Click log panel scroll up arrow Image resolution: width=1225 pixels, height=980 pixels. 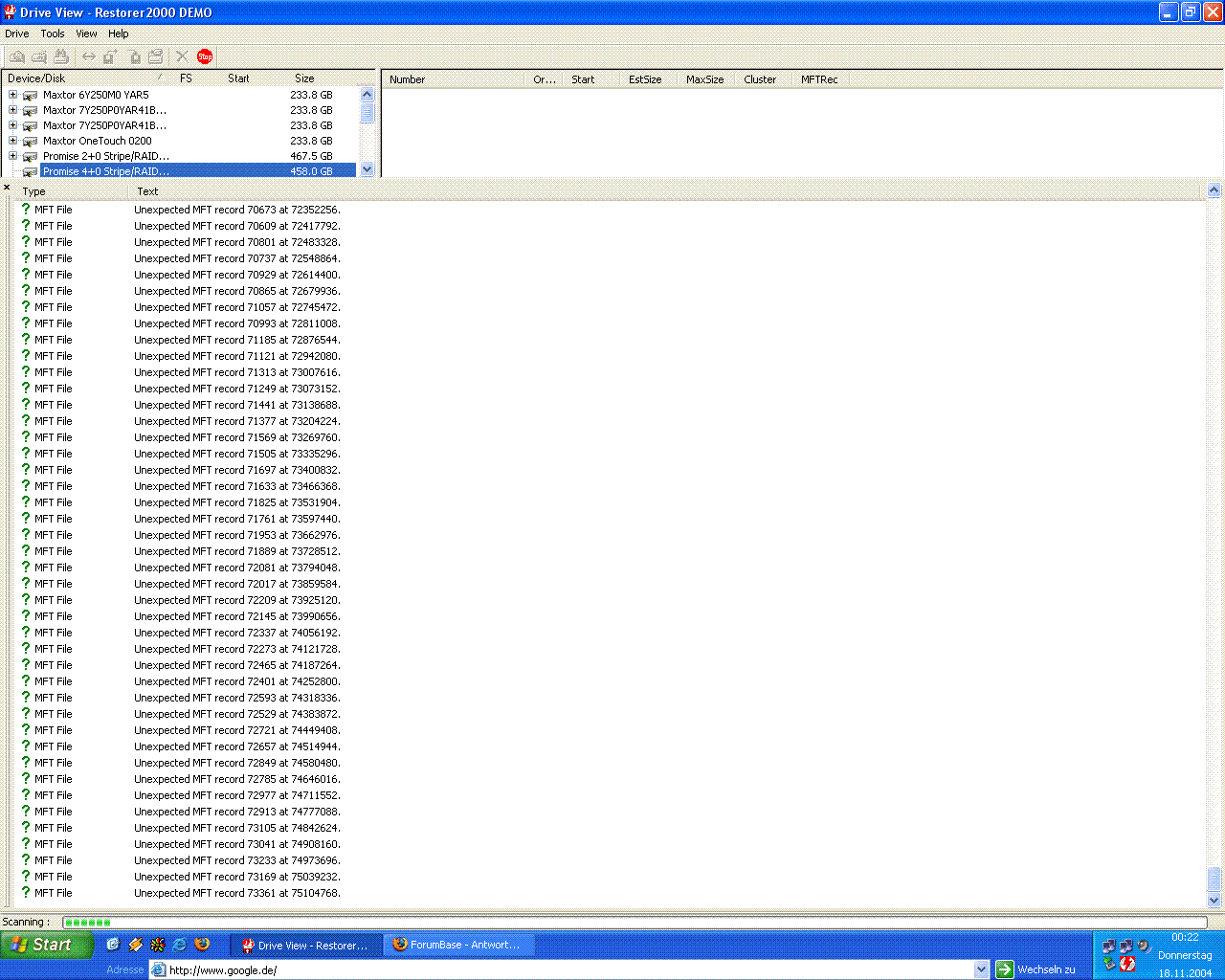(x=1214, y=190)
